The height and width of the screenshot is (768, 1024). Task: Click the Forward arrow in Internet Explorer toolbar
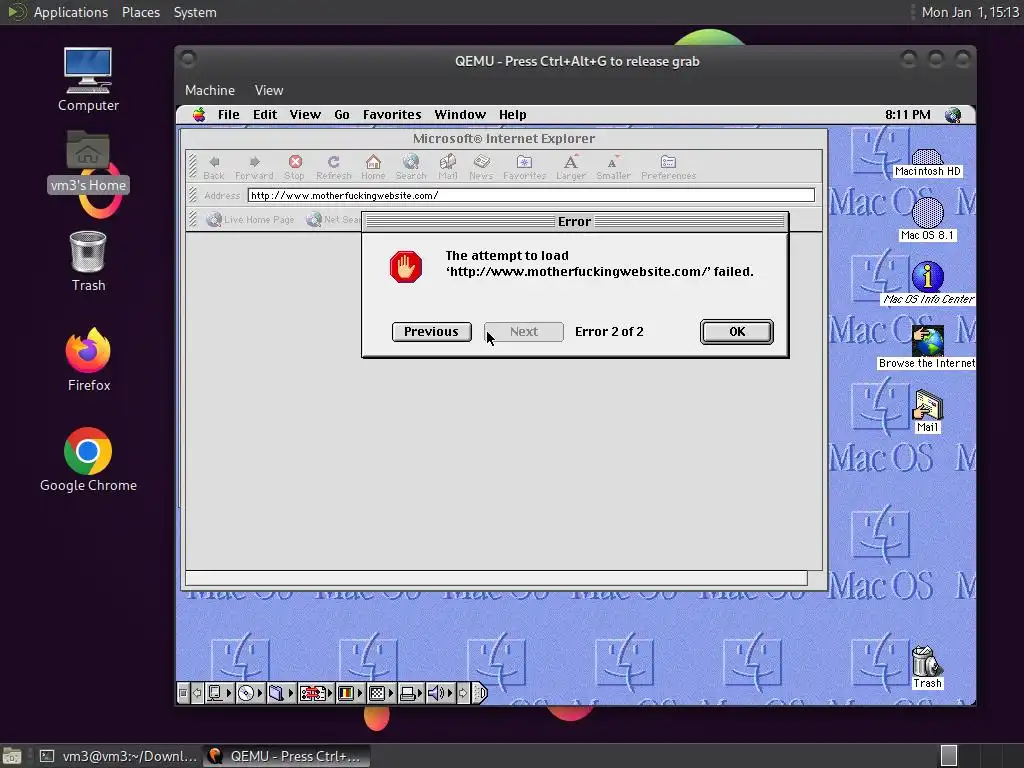(255, 162)
